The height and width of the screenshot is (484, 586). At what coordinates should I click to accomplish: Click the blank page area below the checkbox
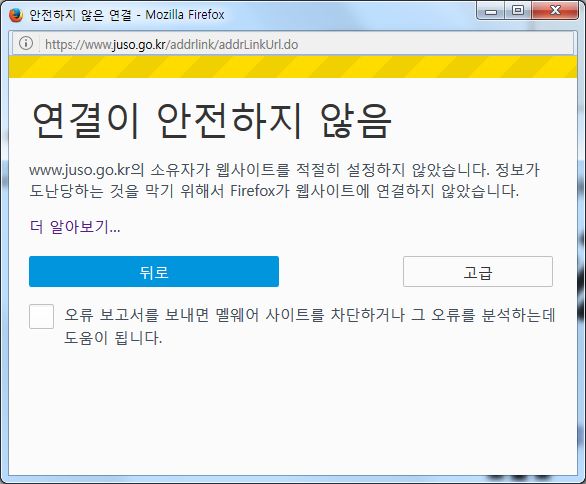[293, 411]
